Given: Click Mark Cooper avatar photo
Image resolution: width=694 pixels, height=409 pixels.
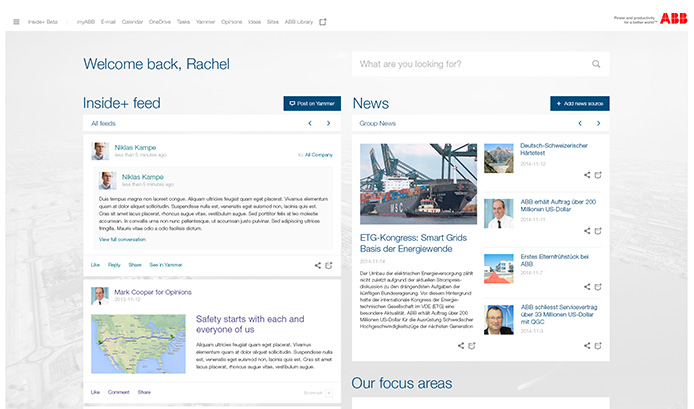Looking at the screenshot, I should click(100, 296).
